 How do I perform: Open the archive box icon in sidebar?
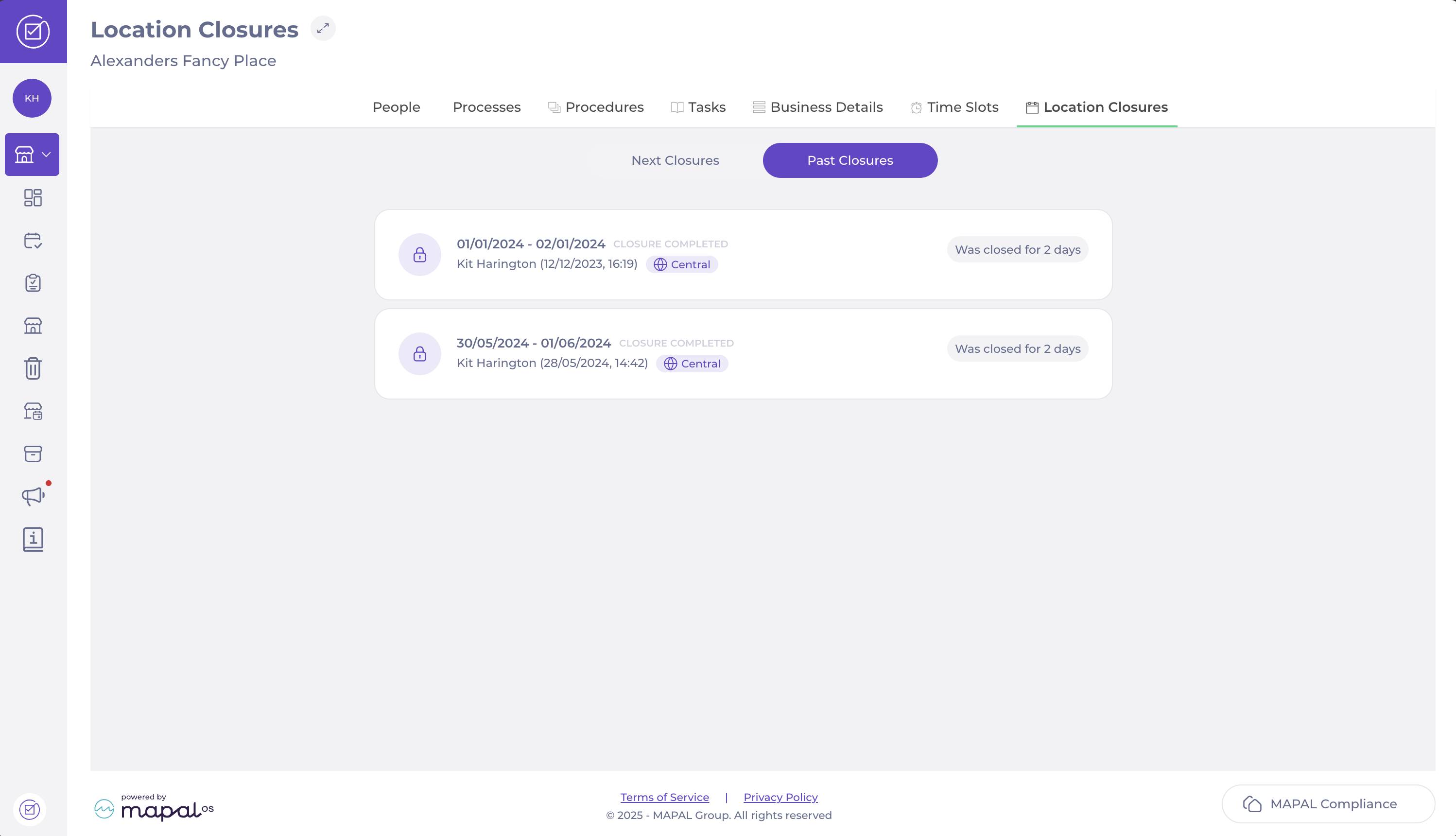[x=33, y=453]
